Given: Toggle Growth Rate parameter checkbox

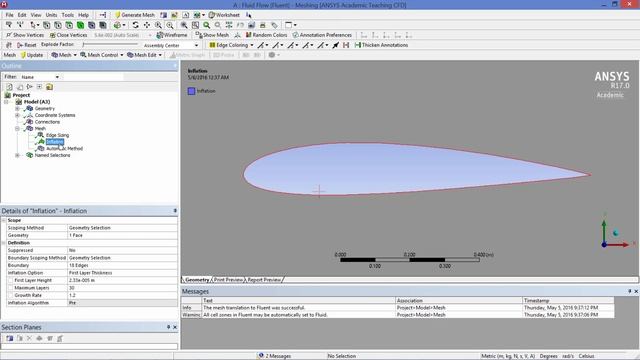Looking at the screenshot, I should [11, 295].
